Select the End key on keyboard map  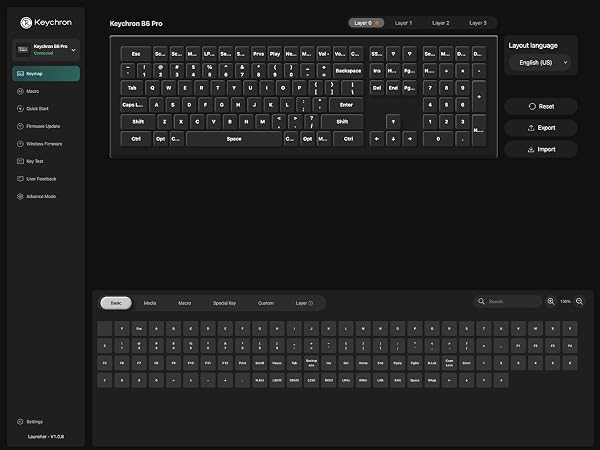pyautogui.click(x=393, y=88)
